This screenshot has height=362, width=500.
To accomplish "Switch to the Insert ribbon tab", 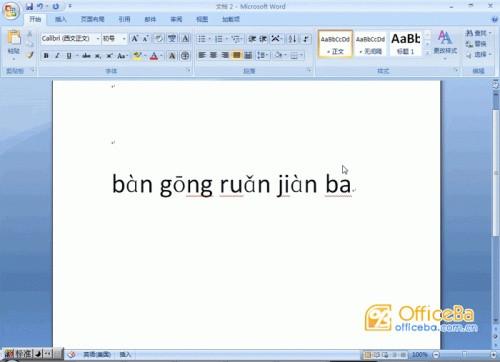I will pos(60,19).
